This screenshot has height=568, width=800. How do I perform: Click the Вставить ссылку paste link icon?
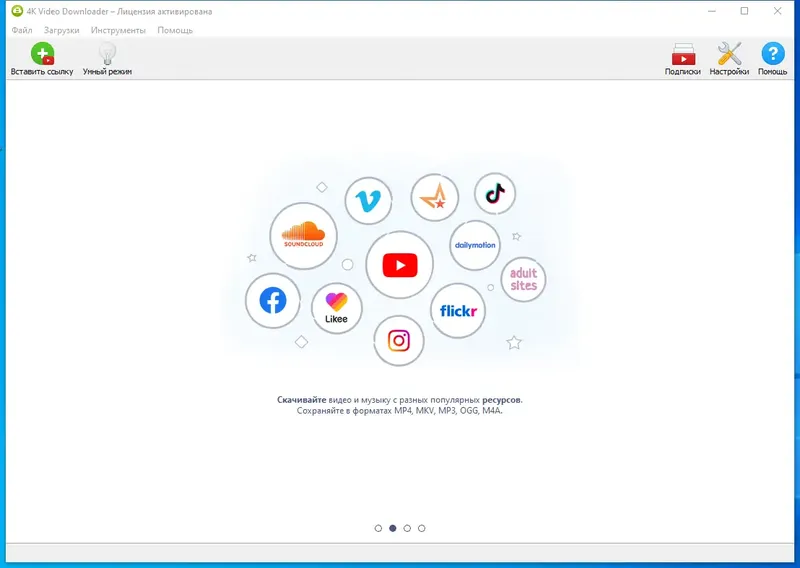click(42, 53)
